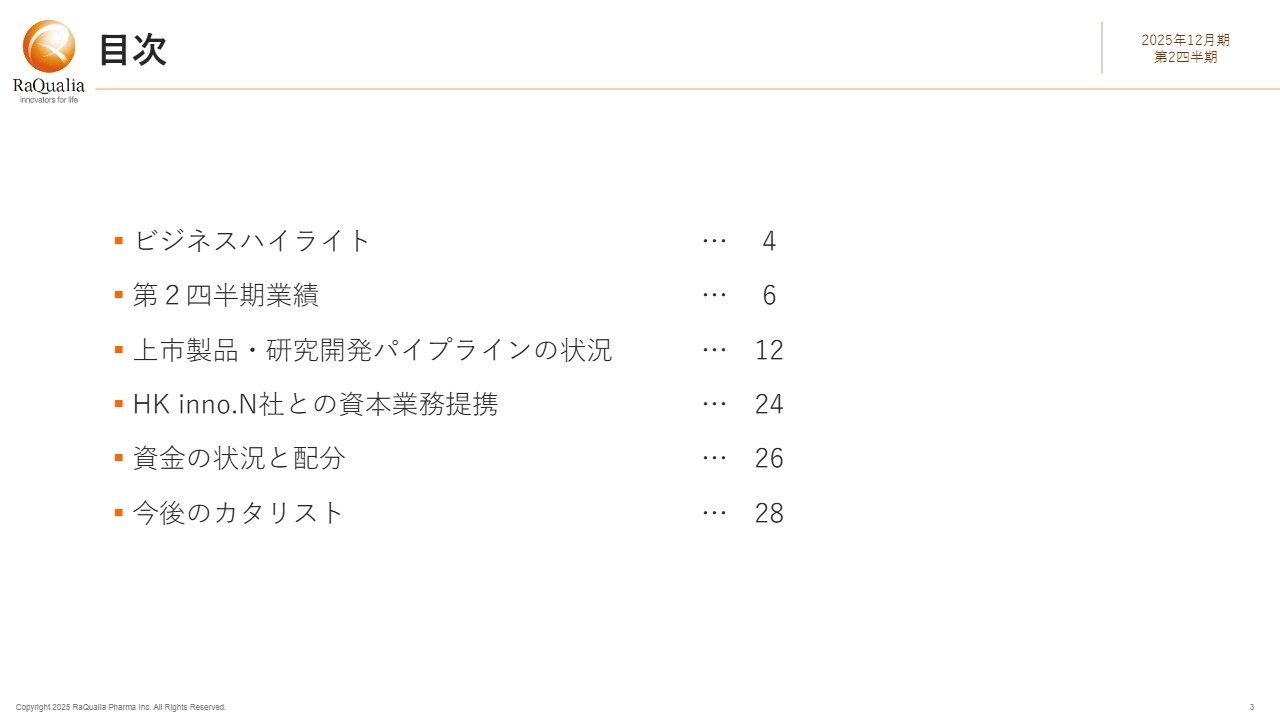Click the orange bullet beside ビジネスハイライト
Viewport: 1280px width, 720px height.
[x=119, y=241]
